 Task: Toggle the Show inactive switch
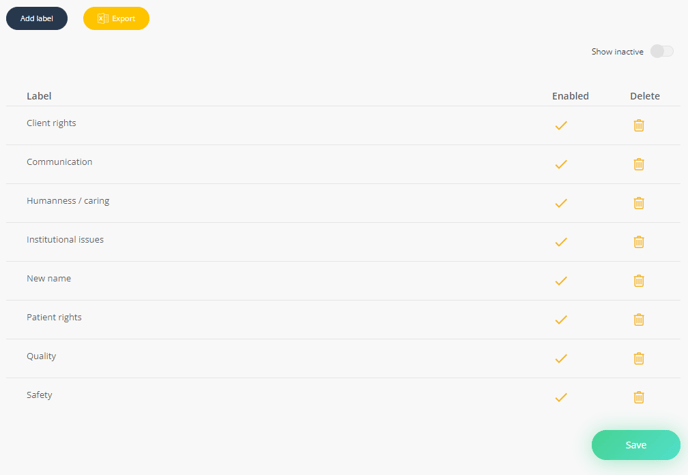(x=662, y=51)
